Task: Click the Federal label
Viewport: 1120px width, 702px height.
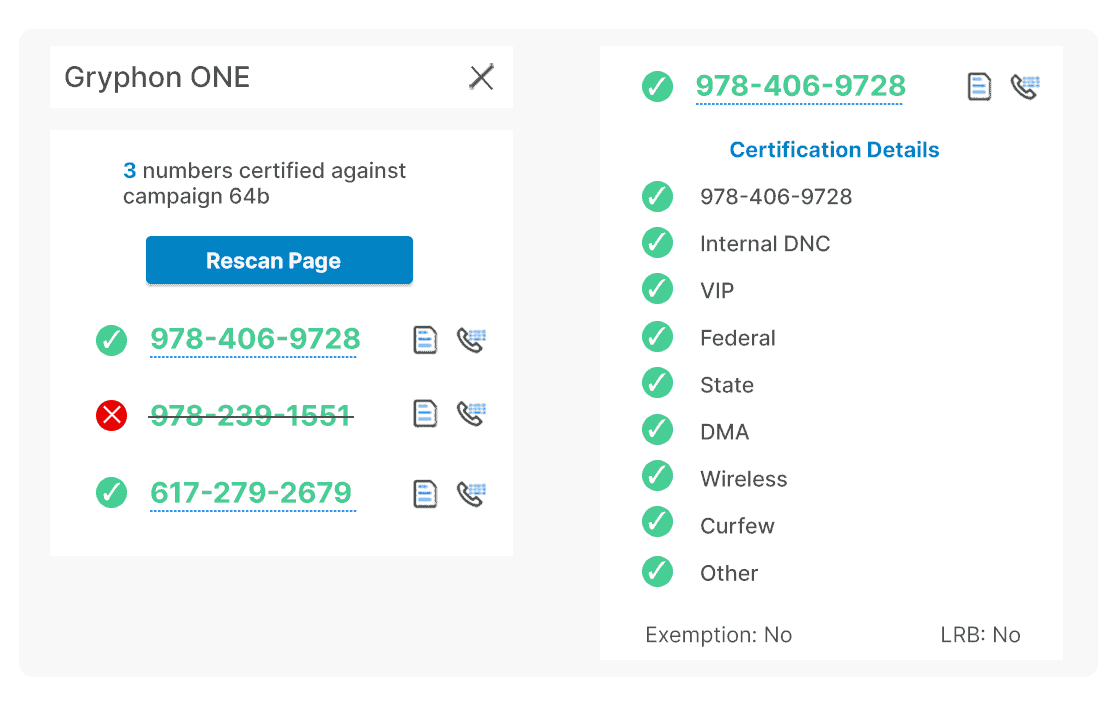Action: pyautogui.click(x=738, y=339)
